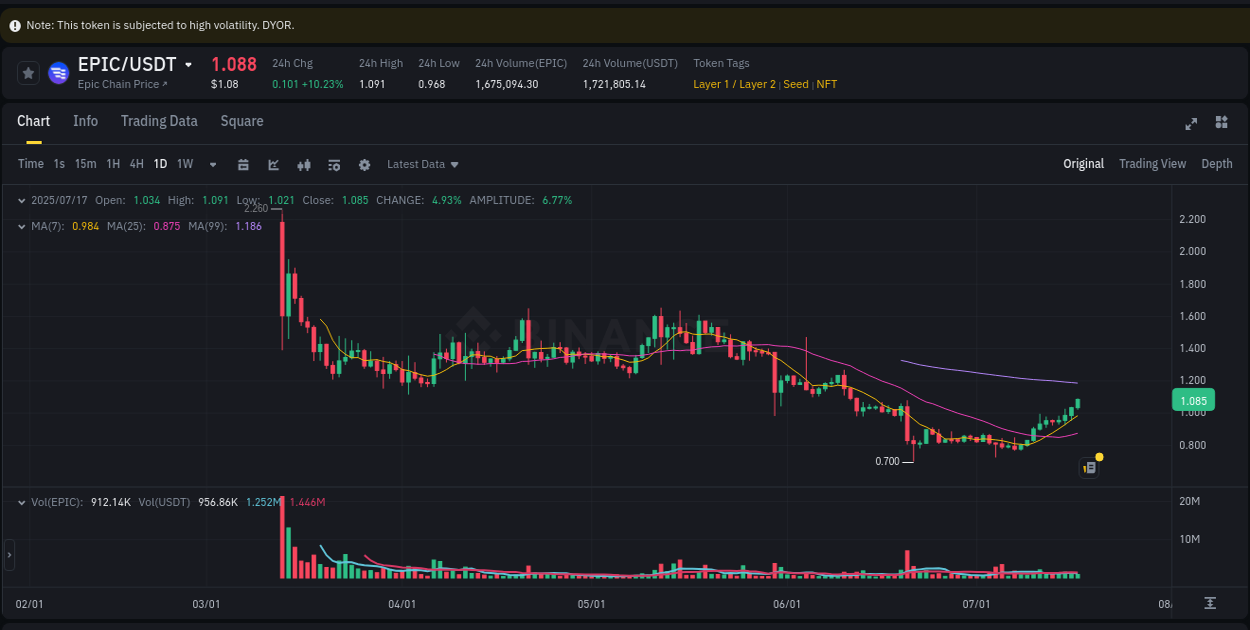Open the indicators comparison icon

pos(304,163)
